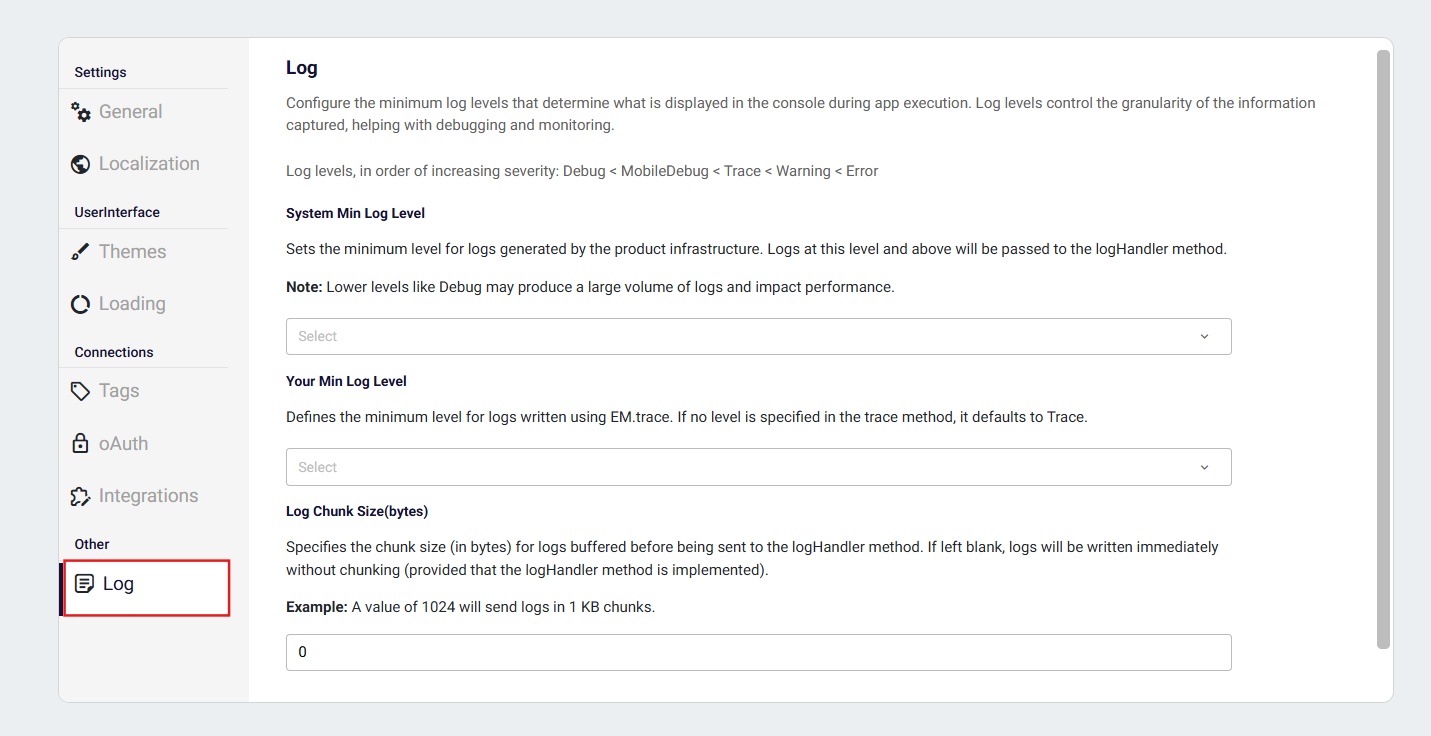Click the vertical scrollbar on the right
Screen dimensions: 1431x736
click(1383, 350)
